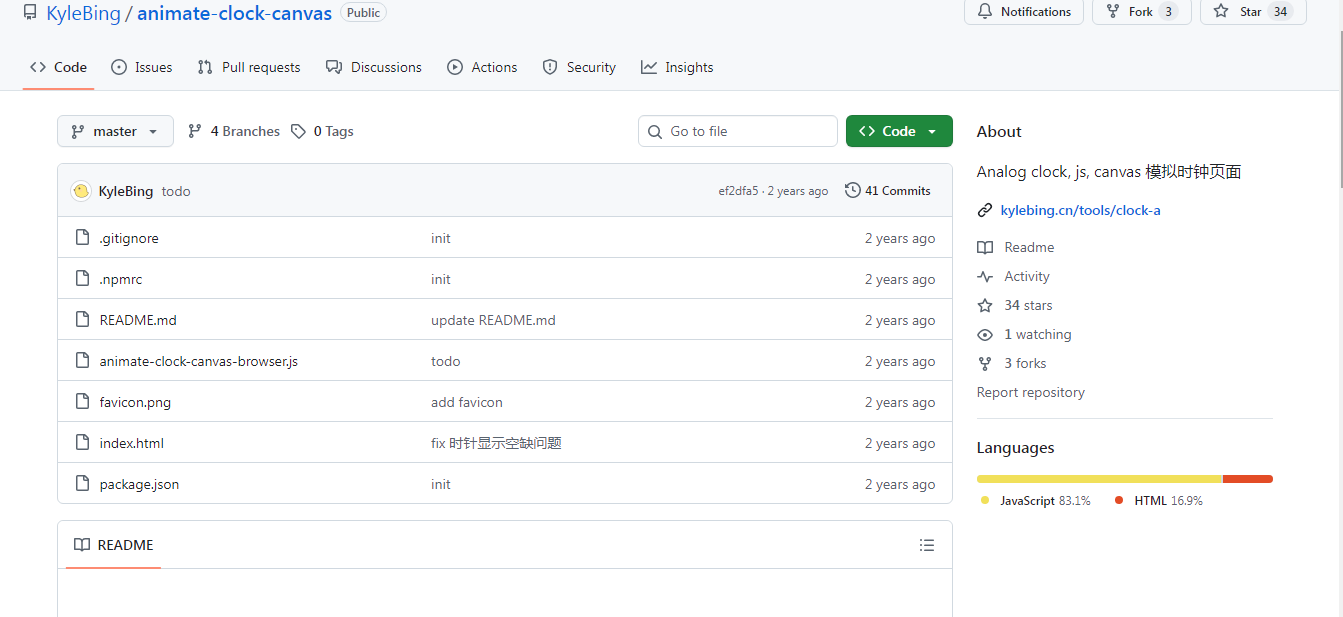
Task: Open the README.md file
Action: click(138, 320)
